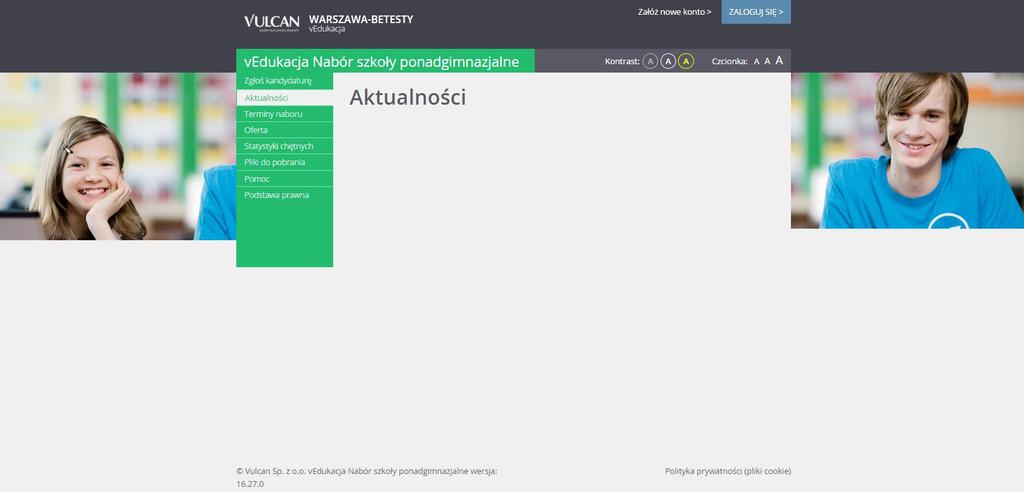Open Oferta in the side menu

(285, 130)
